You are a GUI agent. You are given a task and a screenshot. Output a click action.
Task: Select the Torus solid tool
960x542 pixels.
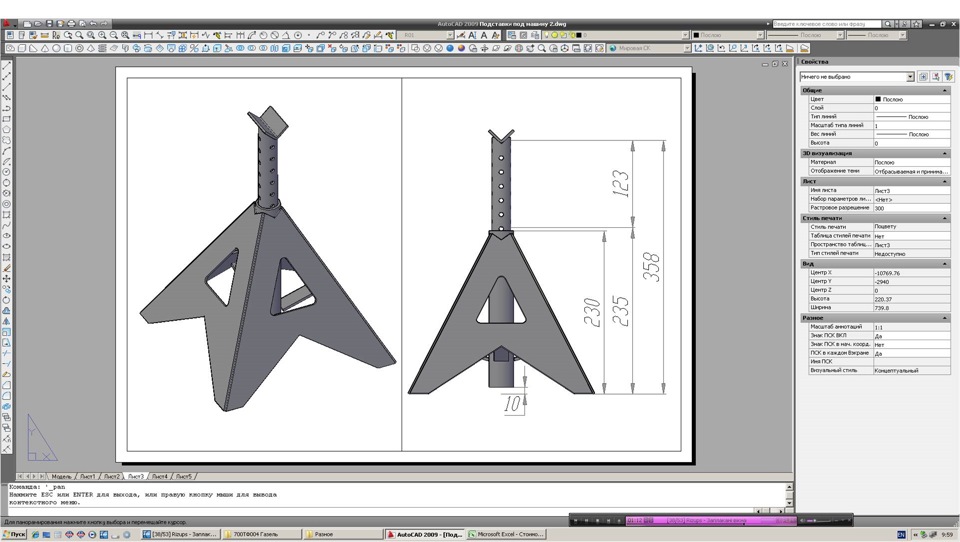tap(80, 48)
